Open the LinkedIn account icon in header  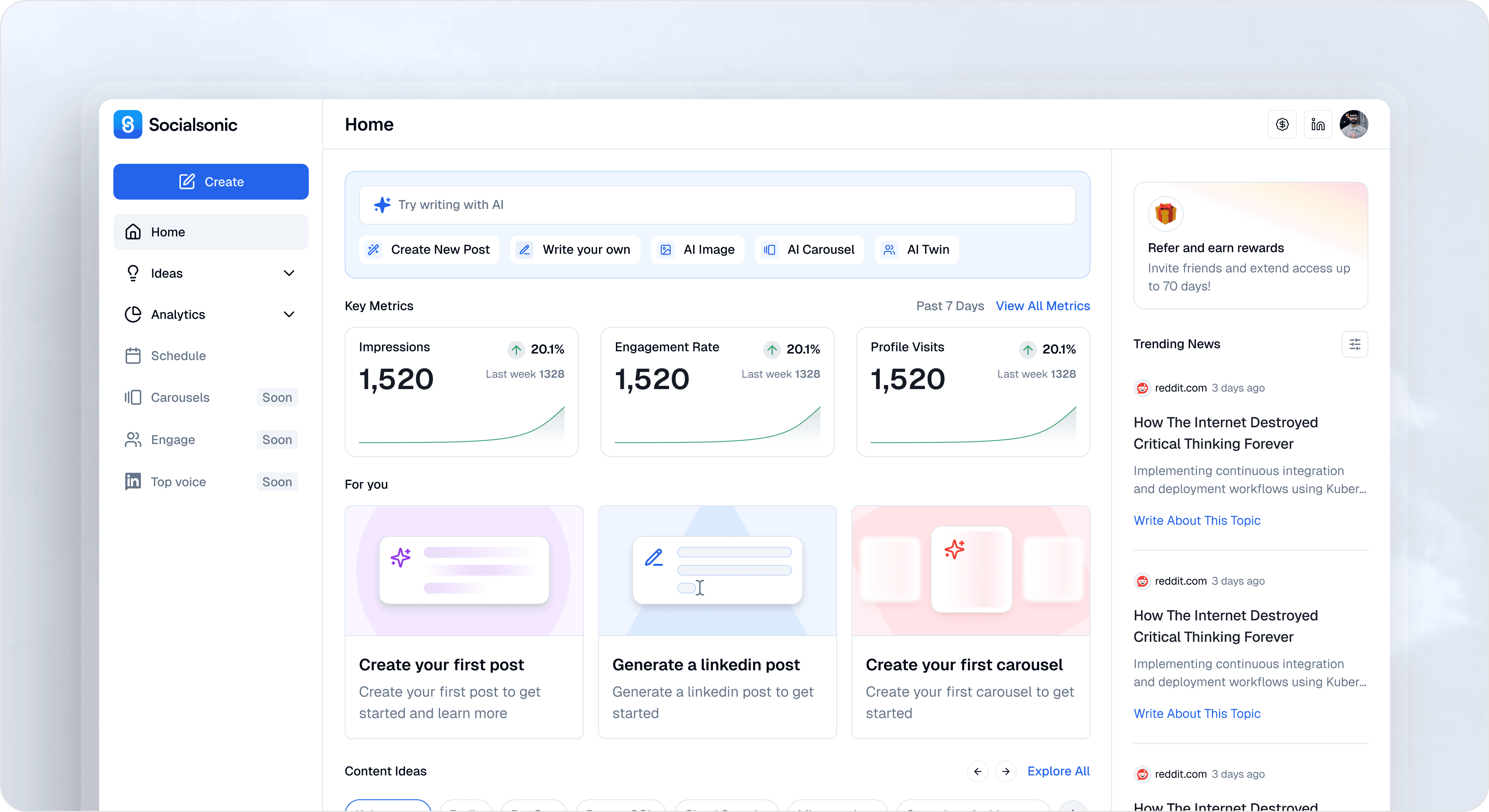1318,124
